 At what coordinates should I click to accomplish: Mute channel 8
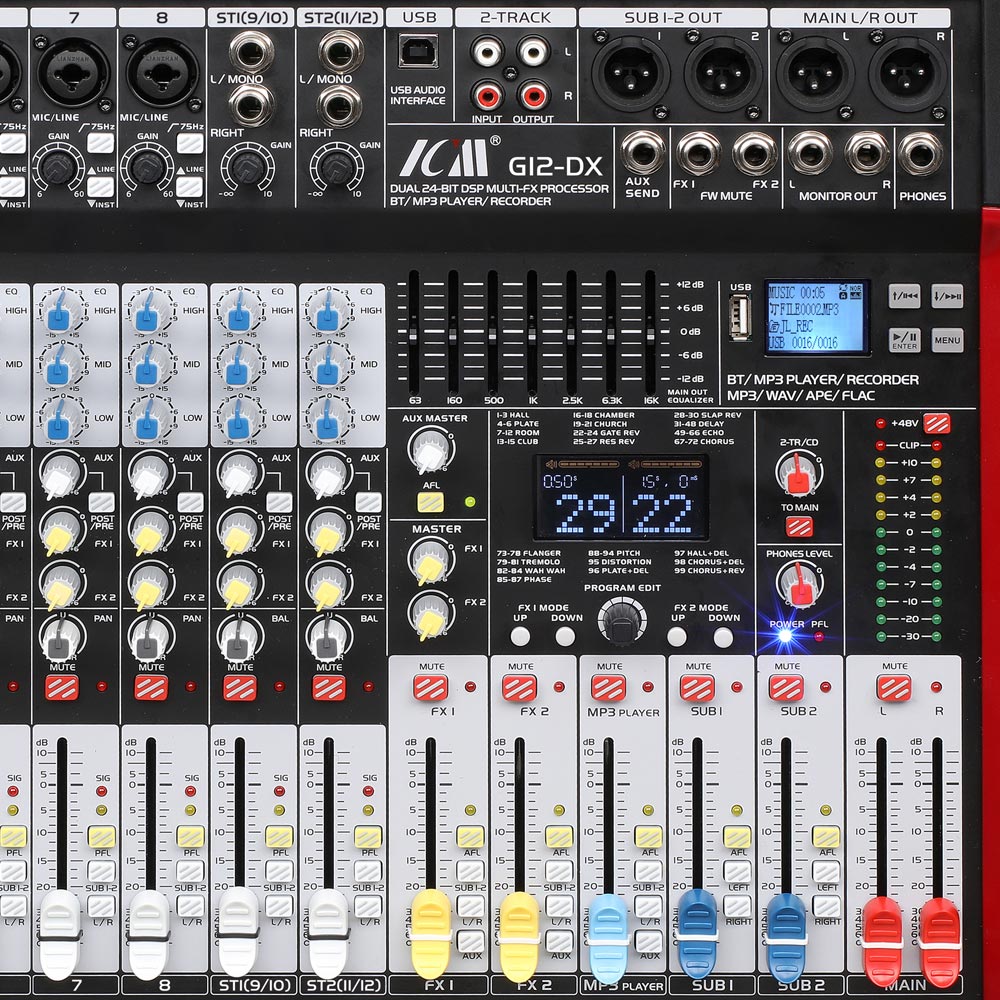(151, 688)
